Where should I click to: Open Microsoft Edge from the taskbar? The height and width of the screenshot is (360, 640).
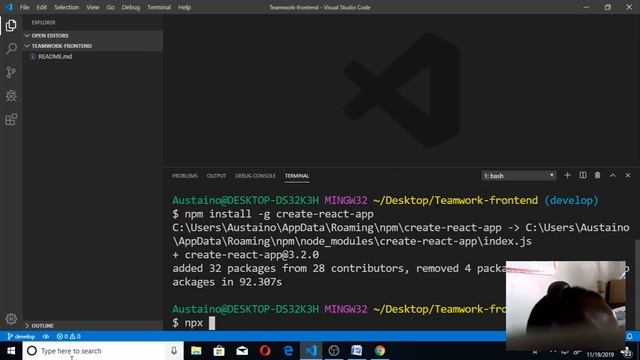[x=288, y=351]
